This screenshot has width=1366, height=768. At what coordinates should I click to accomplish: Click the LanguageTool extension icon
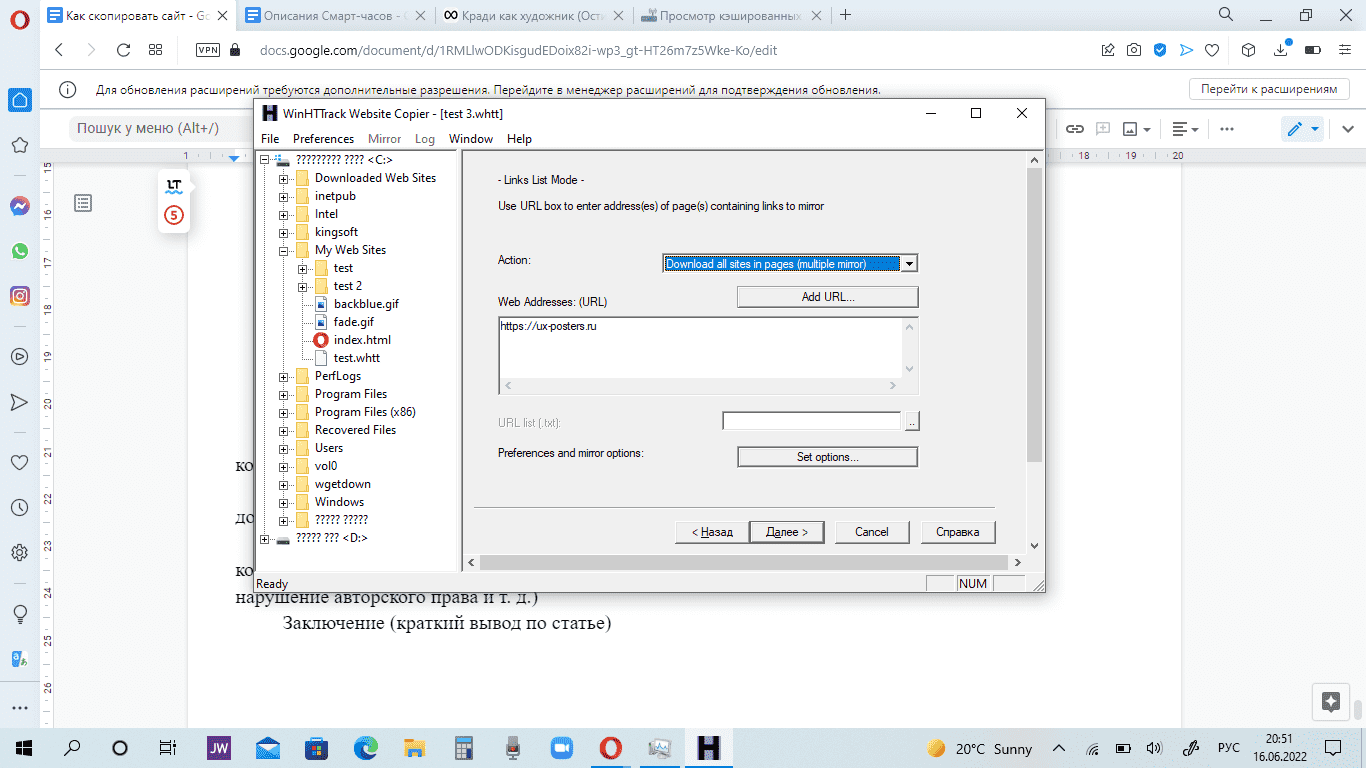[x=174, y=185]
